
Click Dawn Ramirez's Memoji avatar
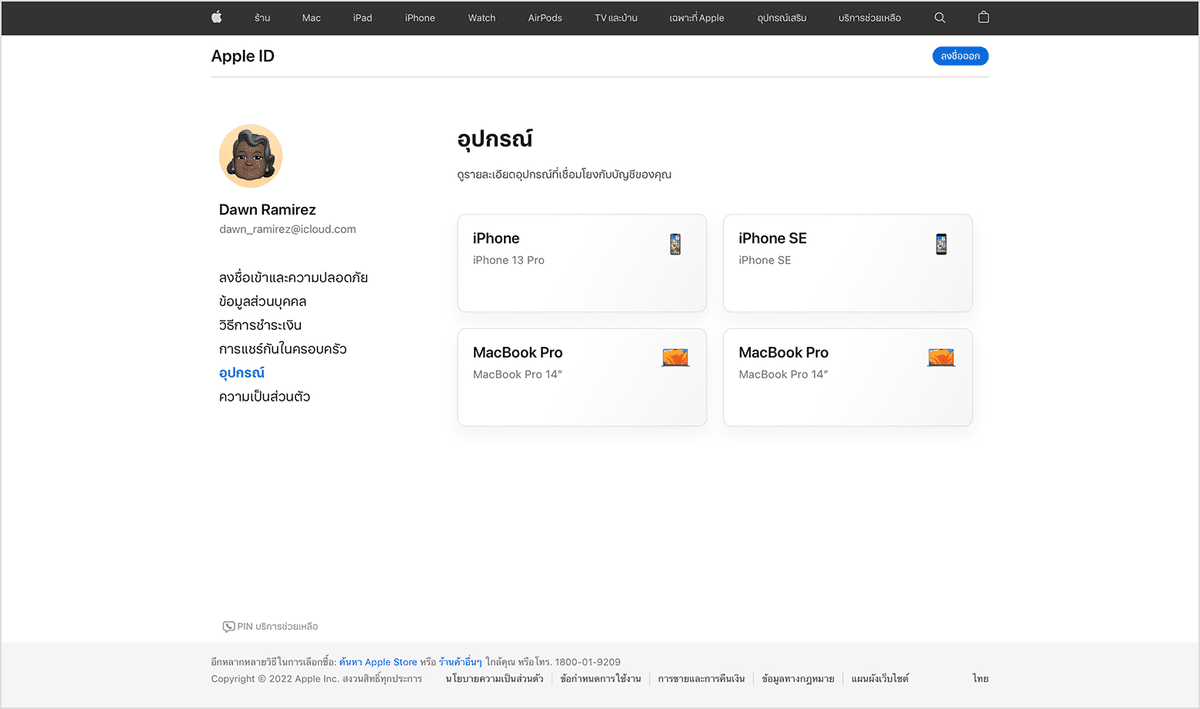(251, 156)
